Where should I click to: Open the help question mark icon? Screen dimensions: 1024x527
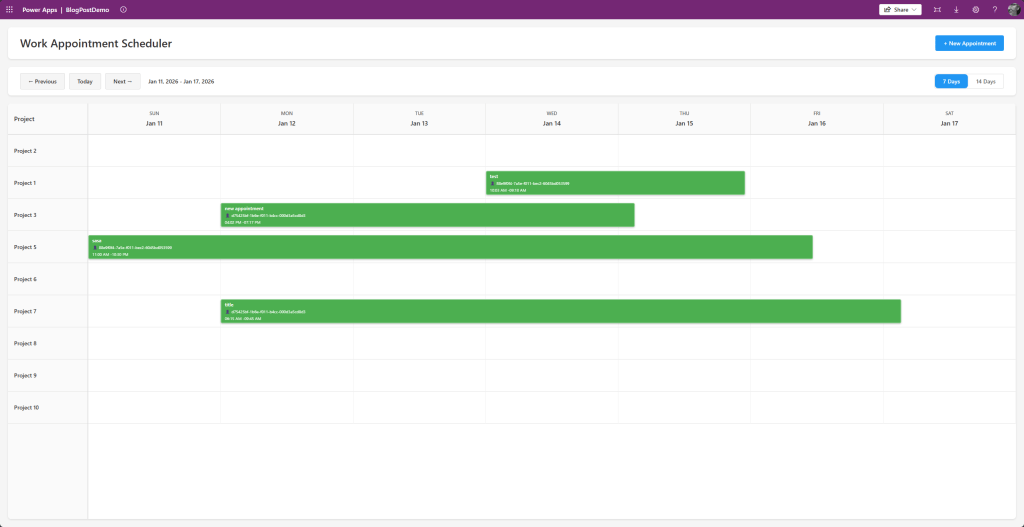[994, 9]
